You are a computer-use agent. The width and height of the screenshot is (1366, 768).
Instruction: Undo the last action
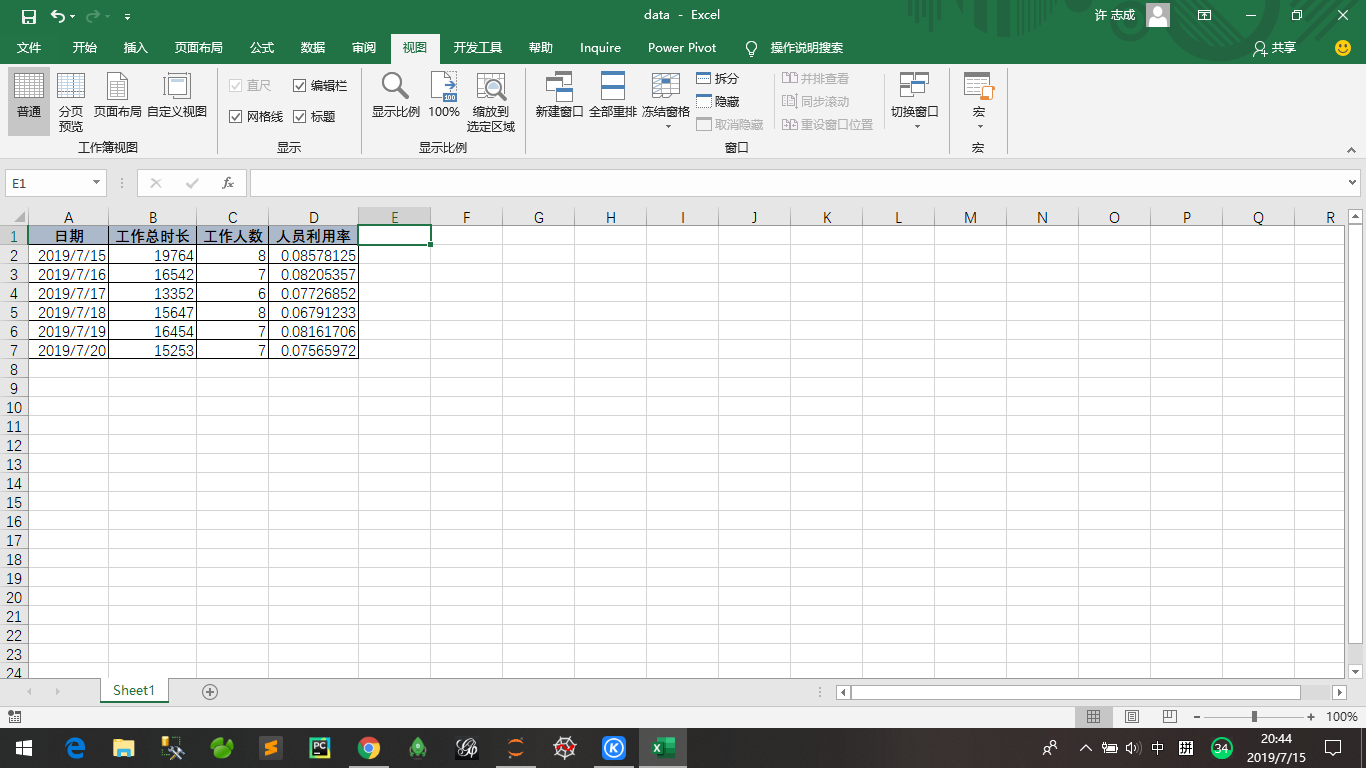(57, 16)
